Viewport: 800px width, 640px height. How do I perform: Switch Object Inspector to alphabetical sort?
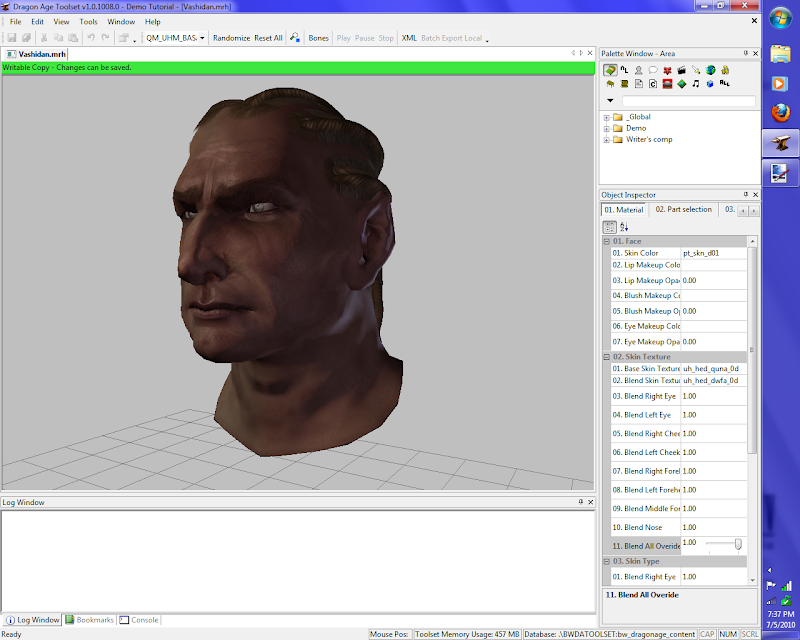click(624, 227)
